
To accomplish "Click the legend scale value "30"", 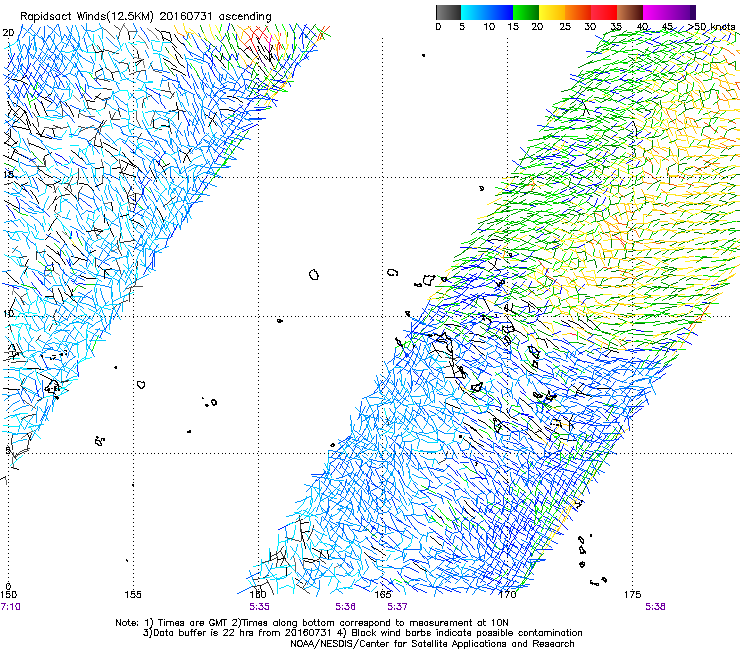I will tap(590, 27).
